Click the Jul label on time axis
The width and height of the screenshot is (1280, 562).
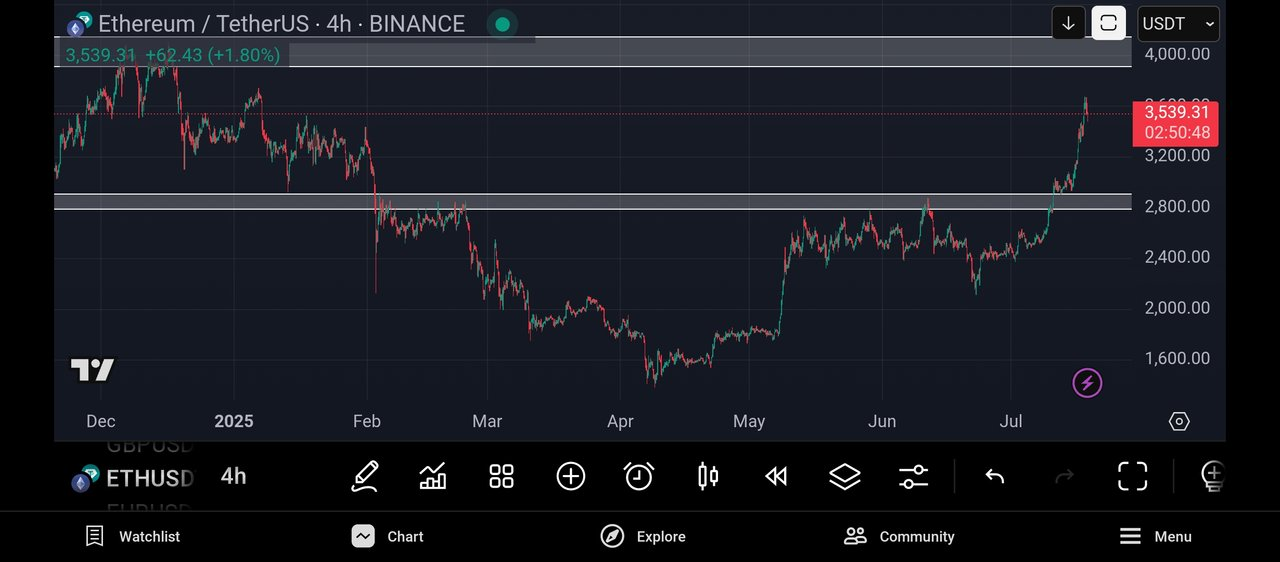1011,421
